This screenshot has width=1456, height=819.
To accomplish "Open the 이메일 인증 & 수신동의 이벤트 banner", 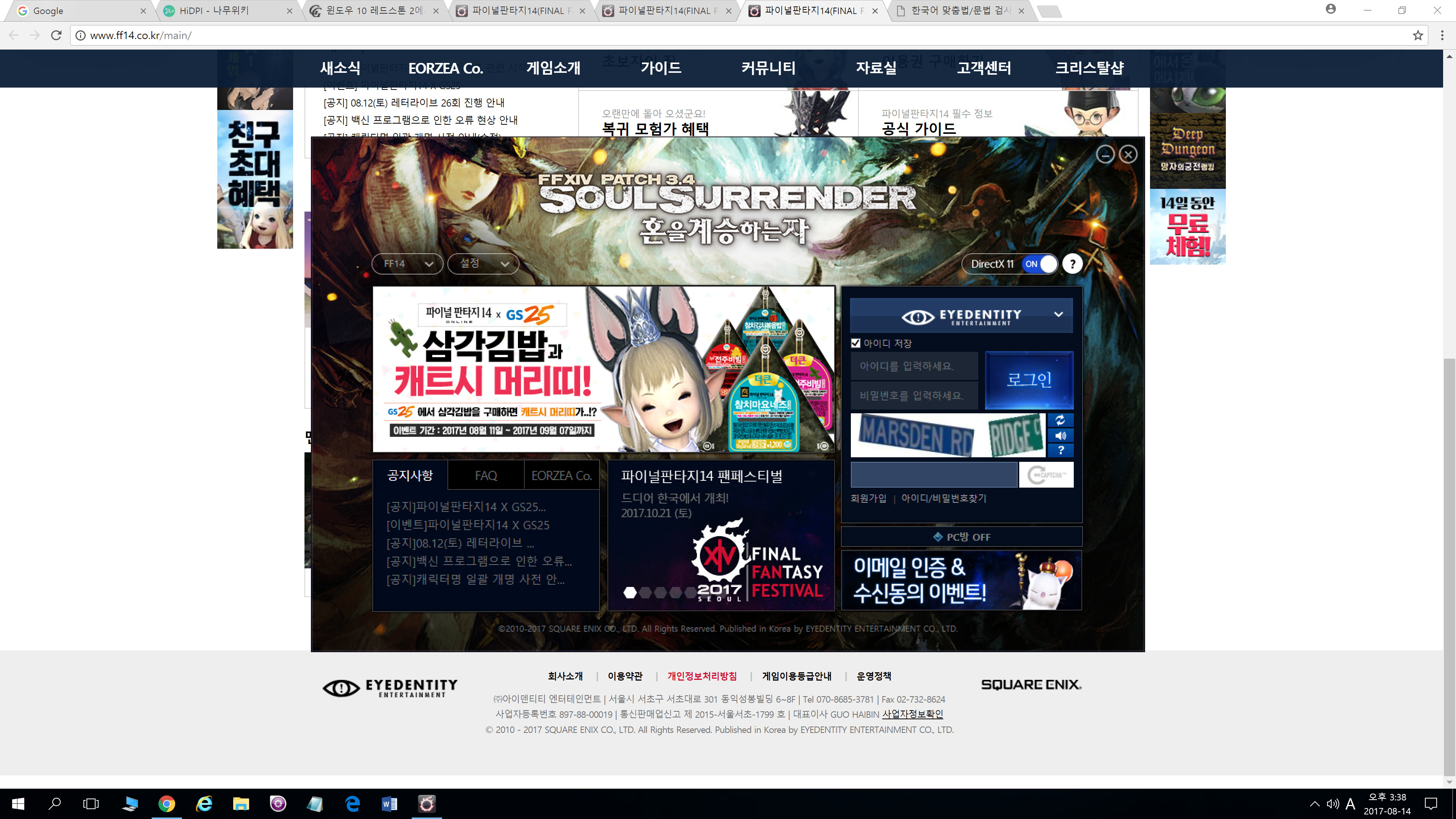I will 962,581.
